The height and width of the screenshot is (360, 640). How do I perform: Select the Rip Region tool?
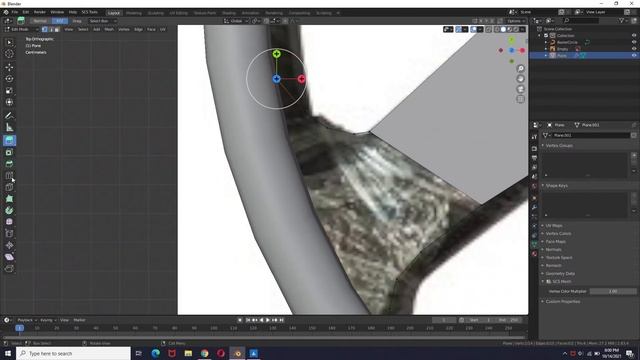tap(9, 268)
